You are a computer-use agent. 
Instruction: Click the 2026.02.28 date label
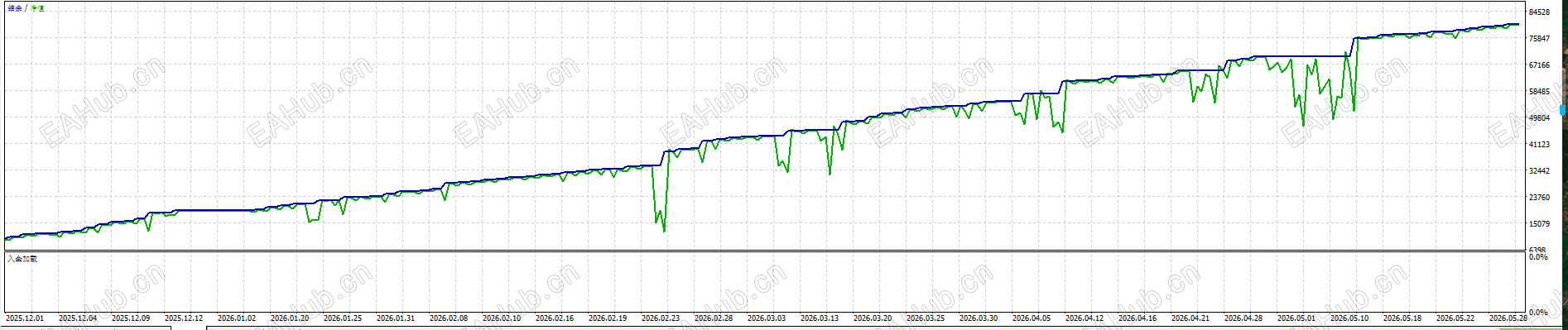click(714, 318)
